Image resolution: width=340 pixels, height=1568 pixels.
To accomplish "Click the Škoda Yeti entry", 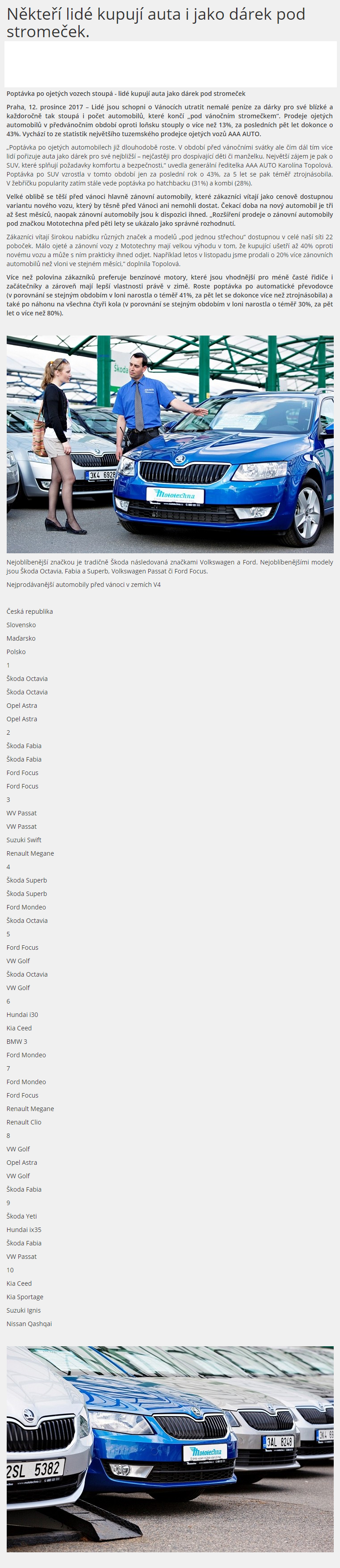I will (x=22, y=1215).
